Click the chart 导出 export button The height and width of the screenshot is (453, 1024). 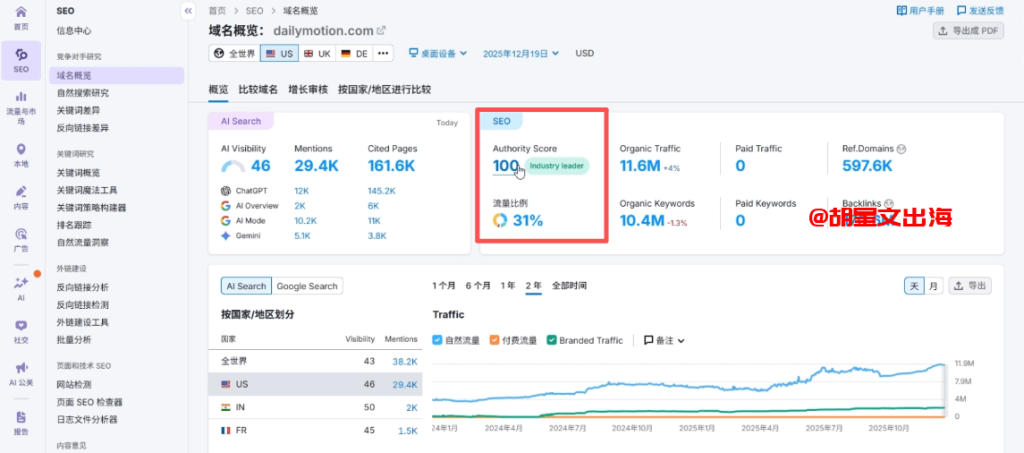point(970,285)
